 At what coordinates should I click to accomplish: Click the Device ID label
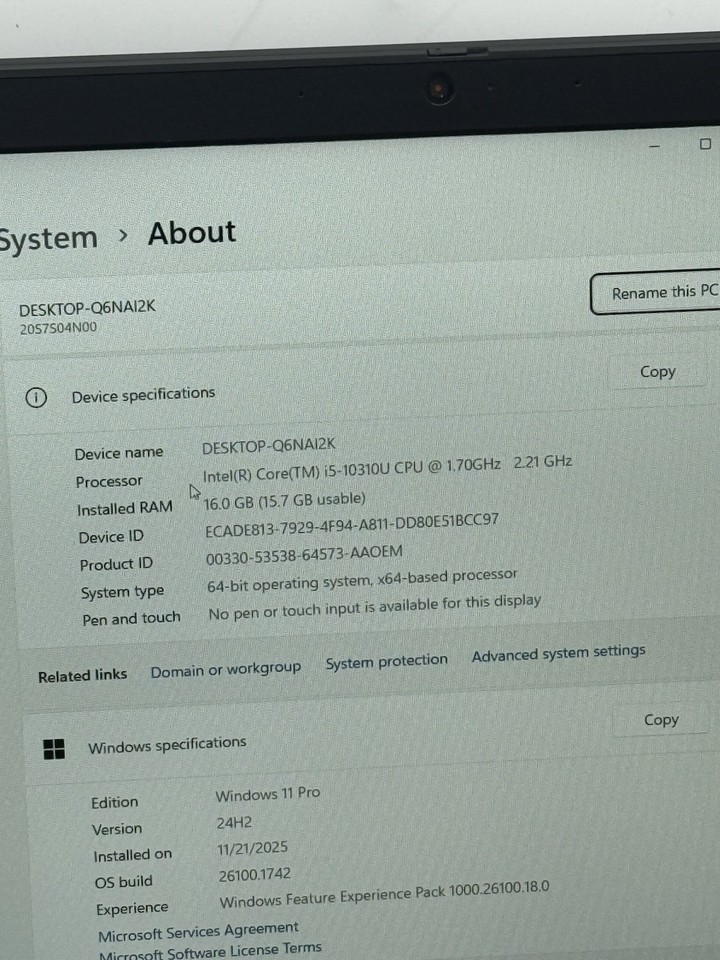click(x=111, y=537)
